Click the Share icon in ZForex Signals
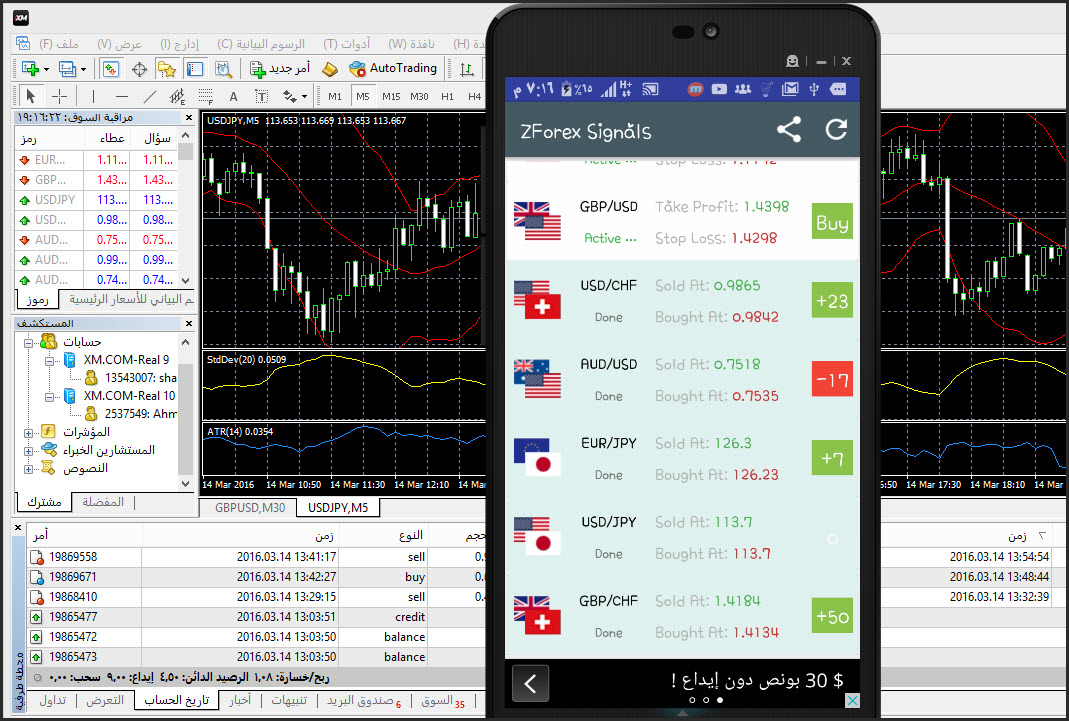This screenshot has height=721, width=1069. (x=789, y=129)
